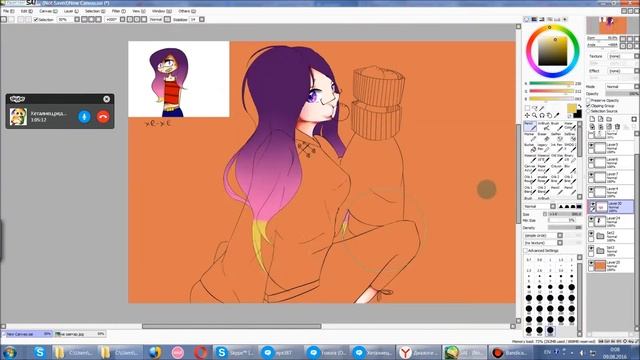Screen dimensions: 640x360
Task: Select the rectangular Selection tool
Action: 527,108
